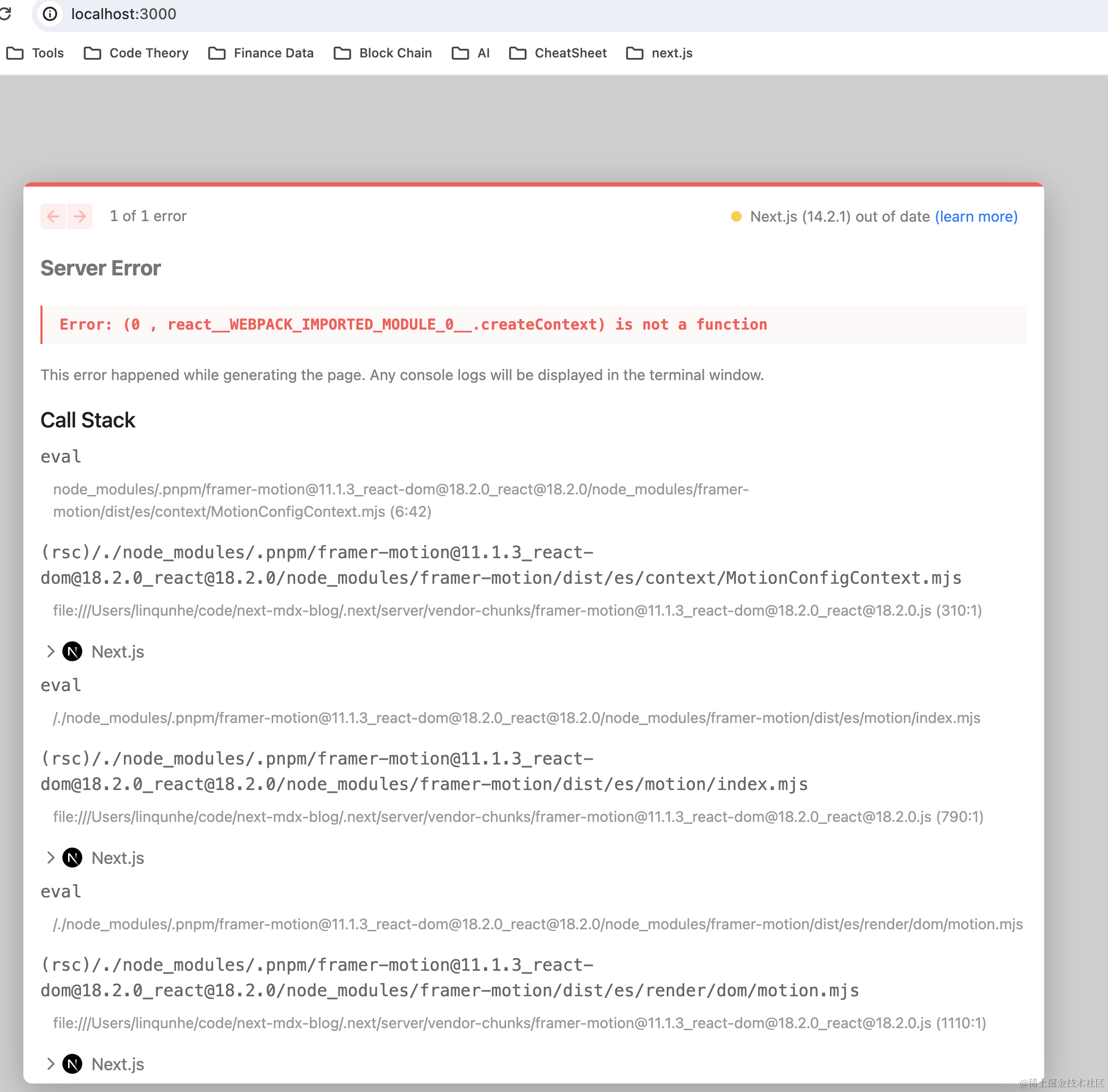Open the site information icon in address bar
The image size is (1108, 1092).
50,14
